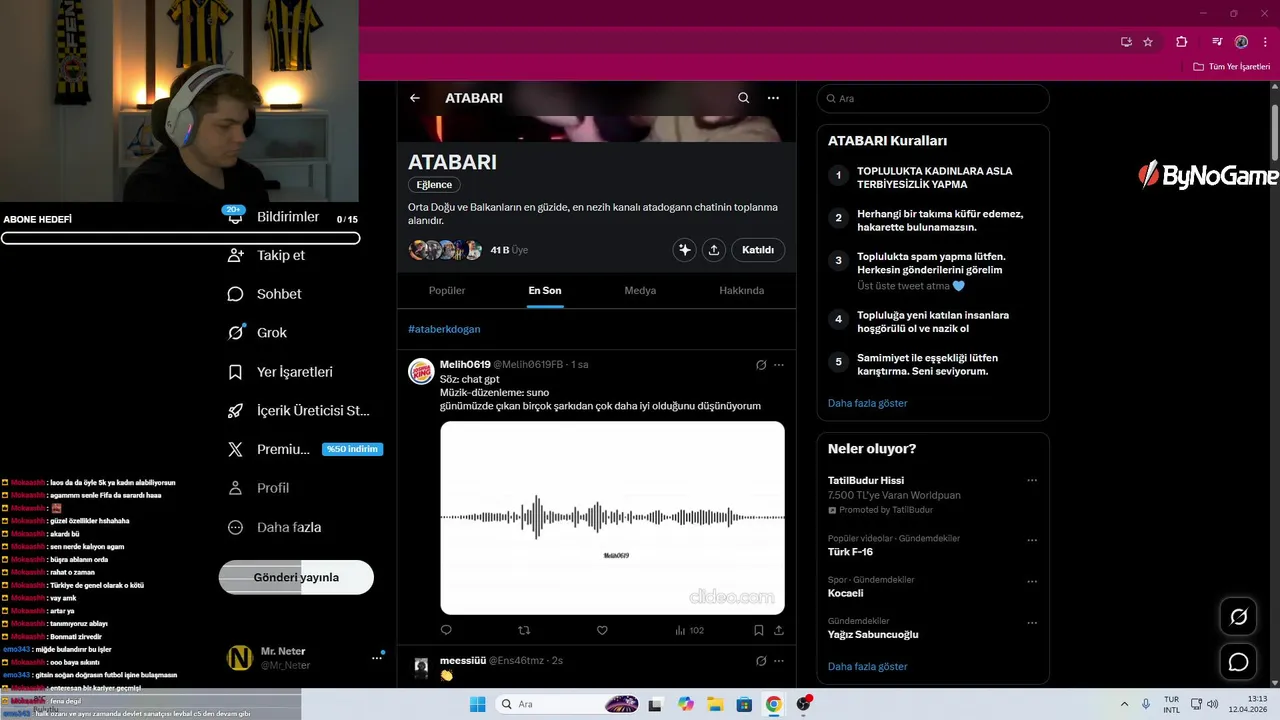This screenshot has height=720, width=1280.
Task: Share Melih0619's post
Action: (x=779, y=630)
